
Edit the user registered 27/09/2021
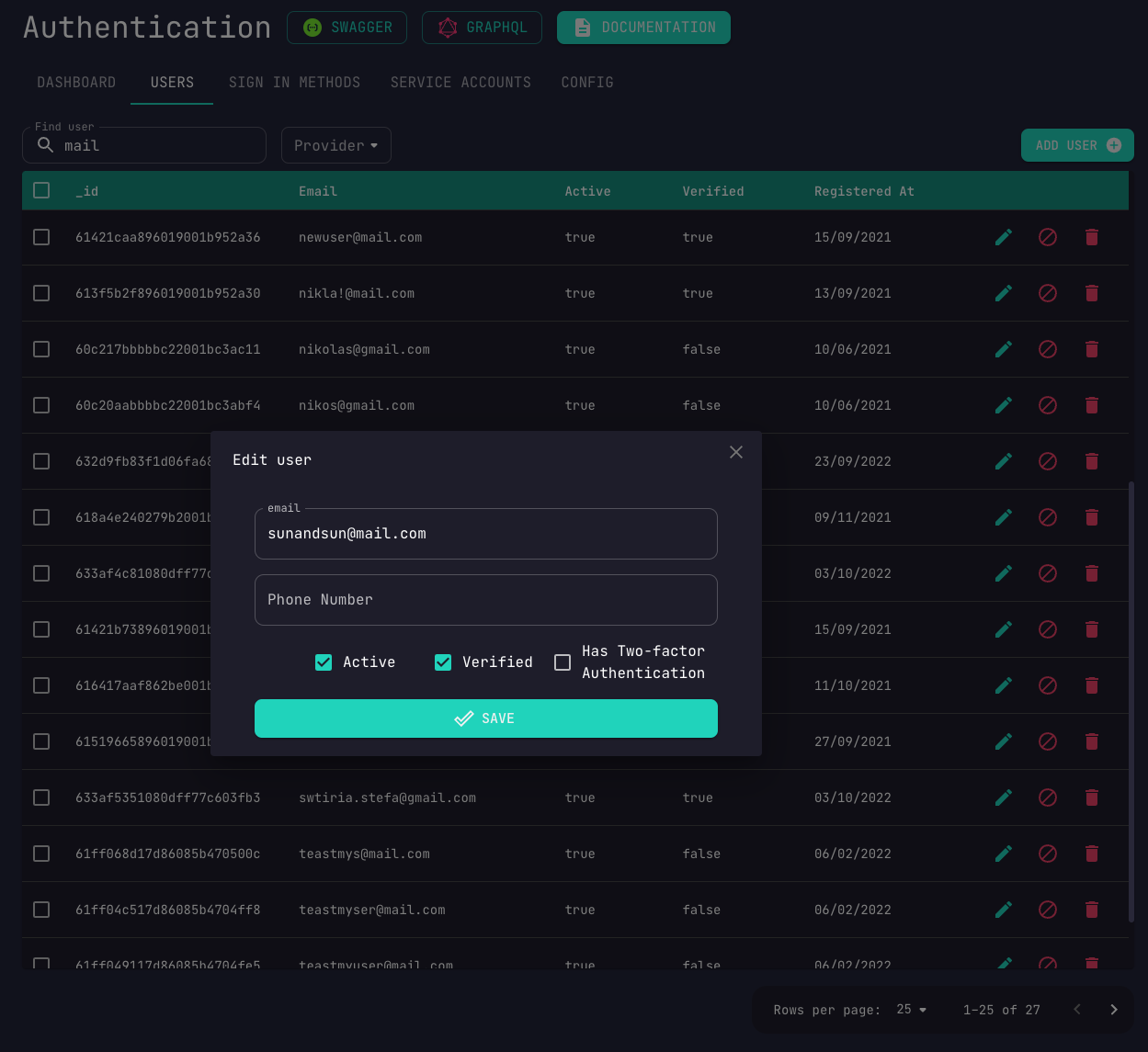coord(1004,741)
